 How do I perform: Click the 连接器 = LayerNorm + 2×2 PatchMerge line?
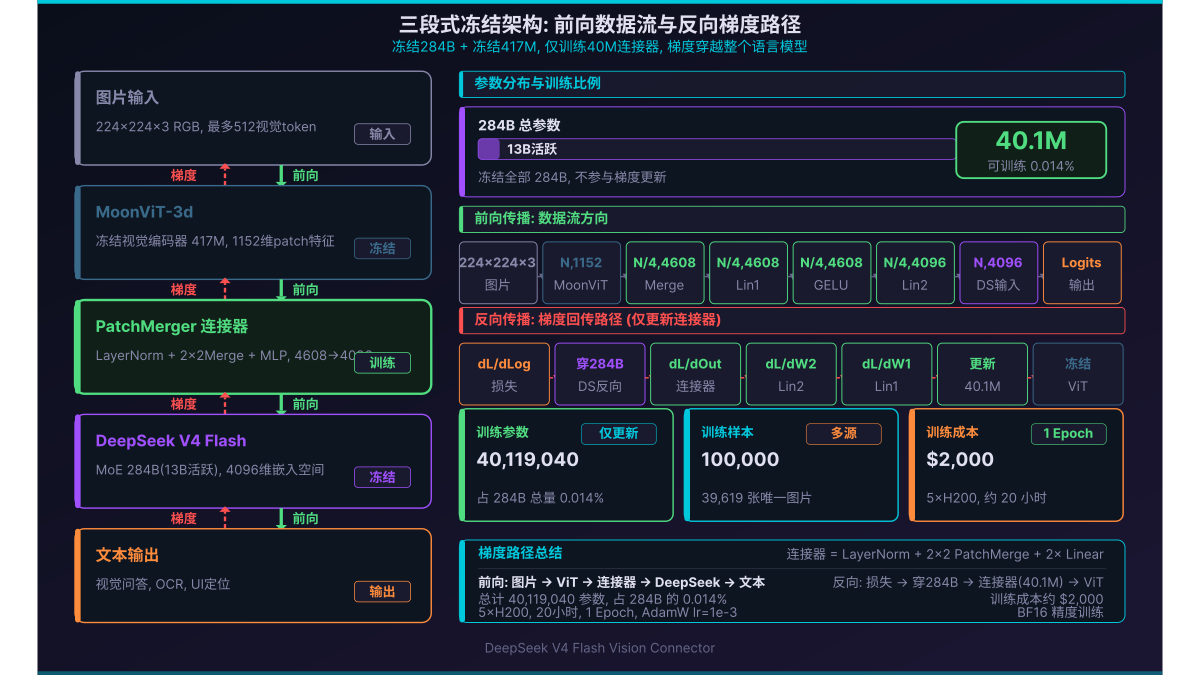945,554
